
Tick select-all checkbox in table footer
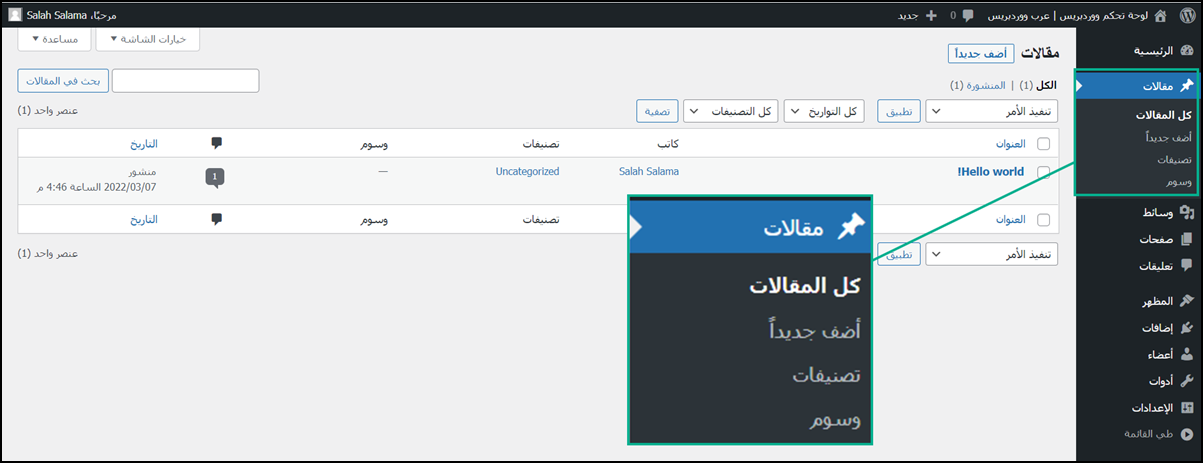coord(1043,220)
